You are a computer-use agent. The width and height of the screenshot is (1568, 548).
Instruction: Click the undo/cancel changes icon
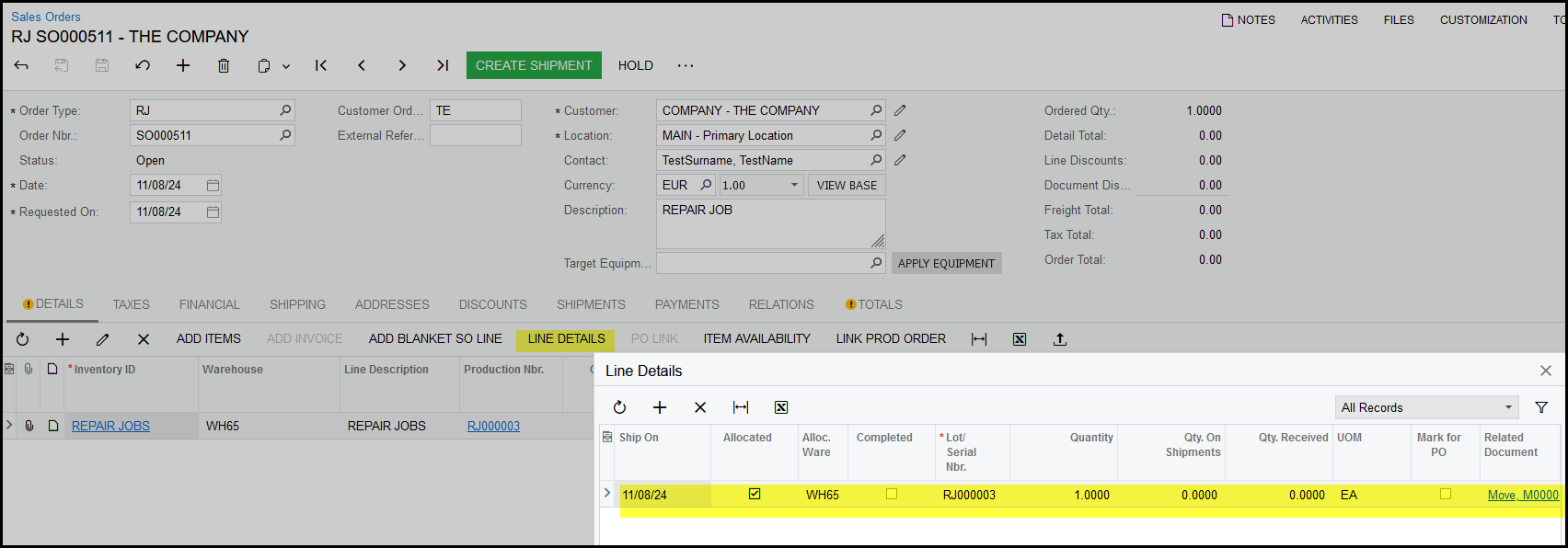143,65
